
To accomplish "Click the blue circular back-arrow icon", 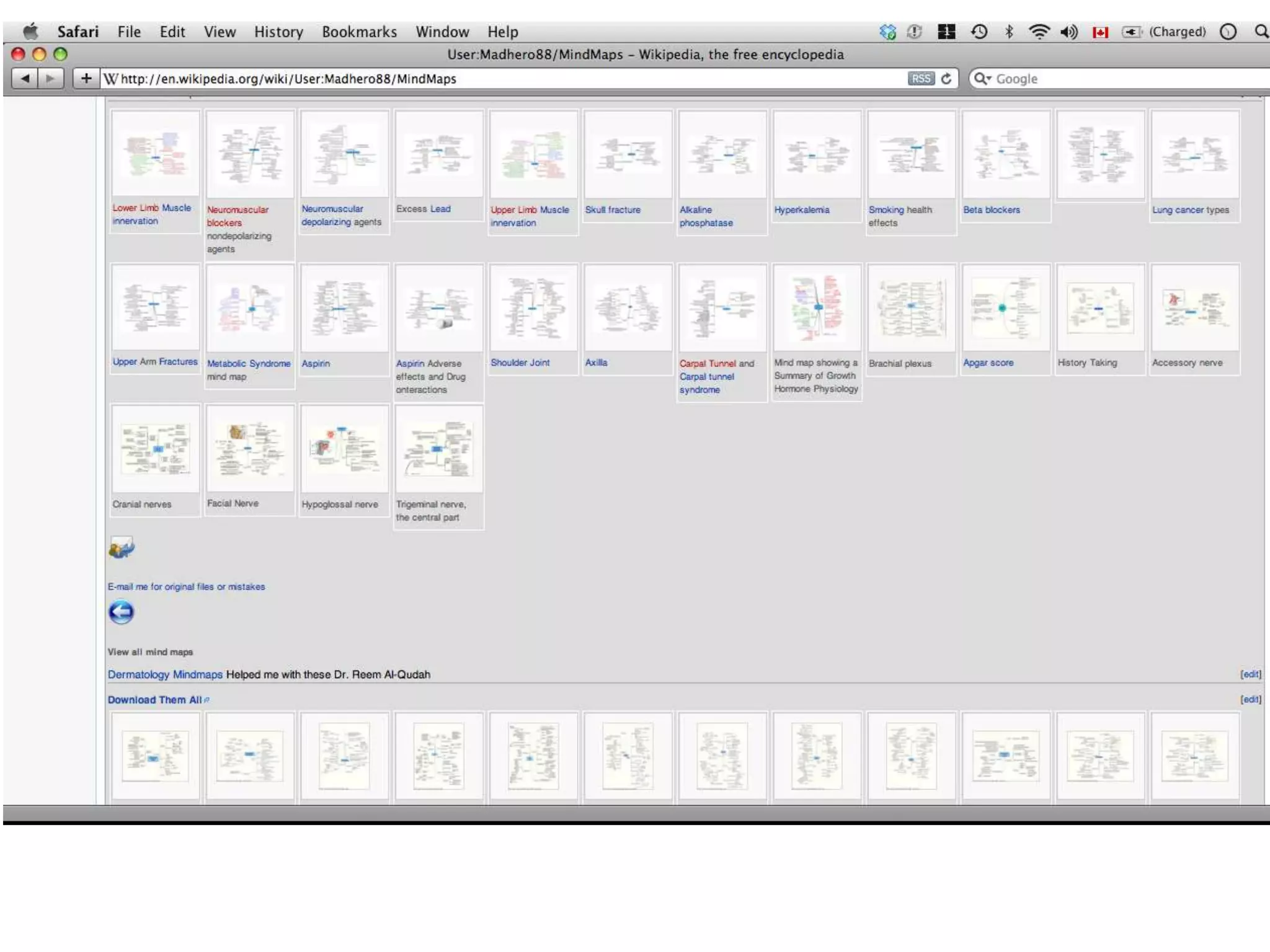I will point(121,612).
